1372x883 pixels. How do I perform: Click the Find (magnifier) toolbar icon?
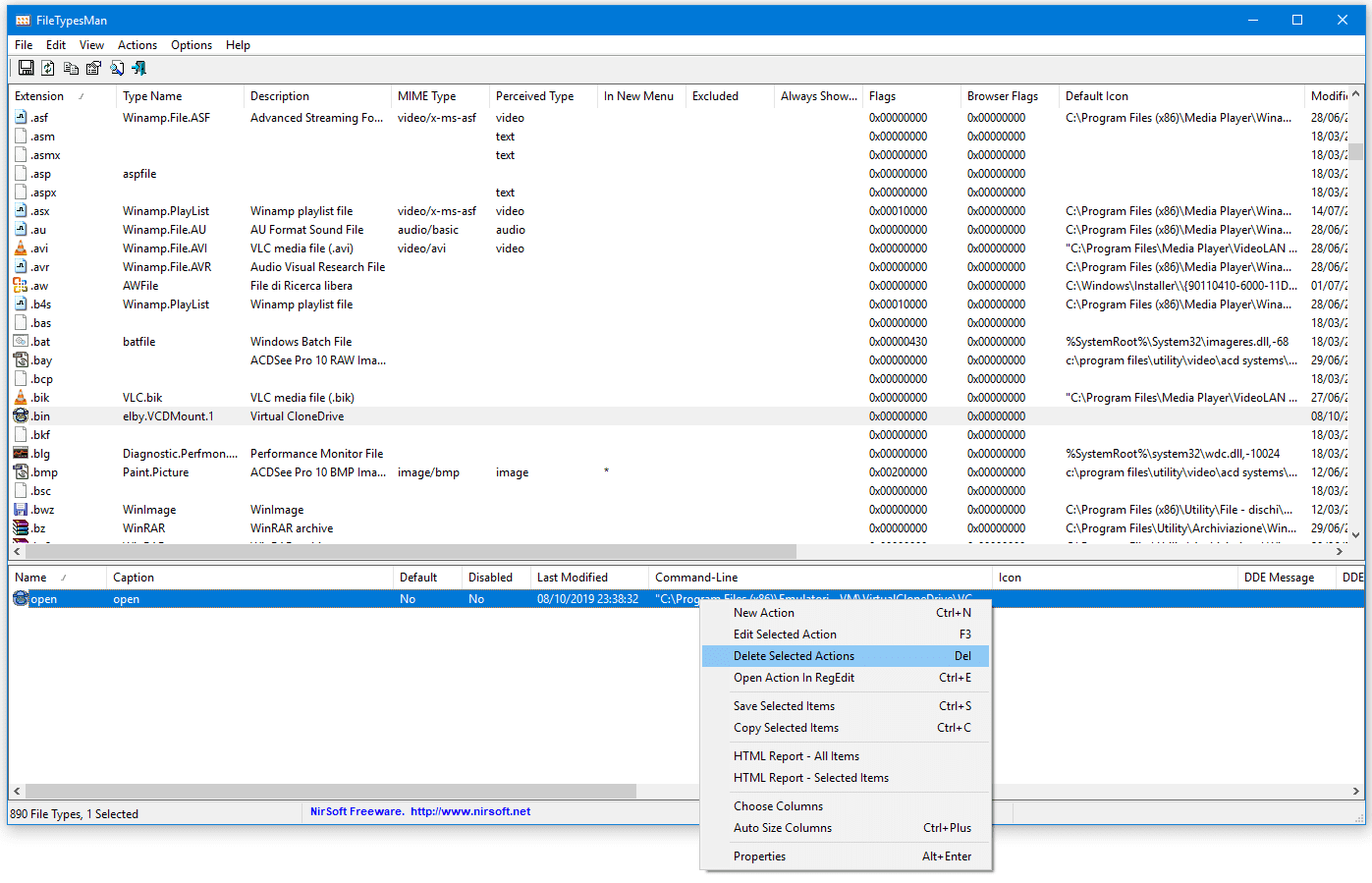117,68
